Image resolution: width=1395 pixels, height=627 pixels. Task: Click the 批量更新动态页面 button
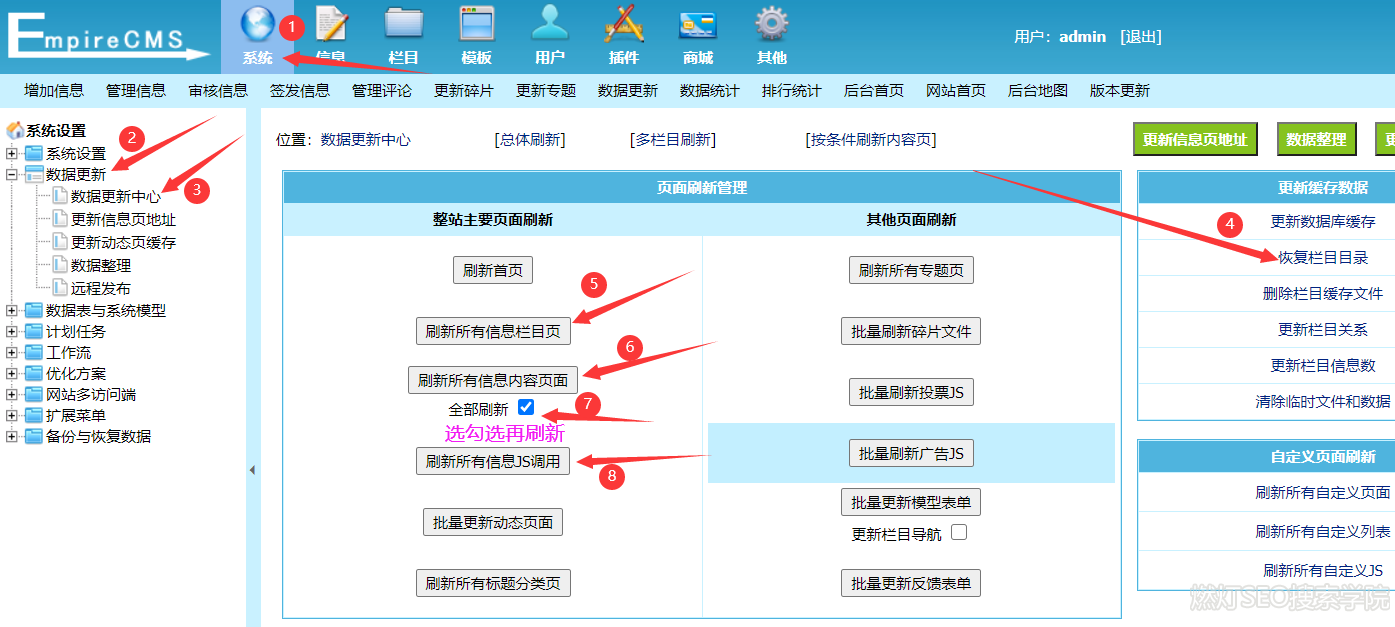(x=493, y=522)
